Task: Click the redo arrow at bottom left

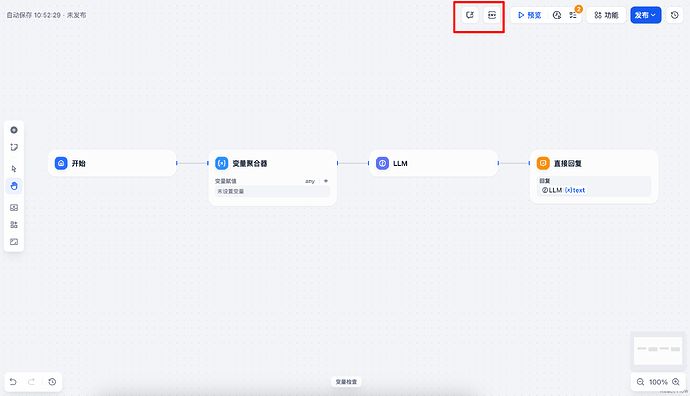Action: [x=31, y=381]
